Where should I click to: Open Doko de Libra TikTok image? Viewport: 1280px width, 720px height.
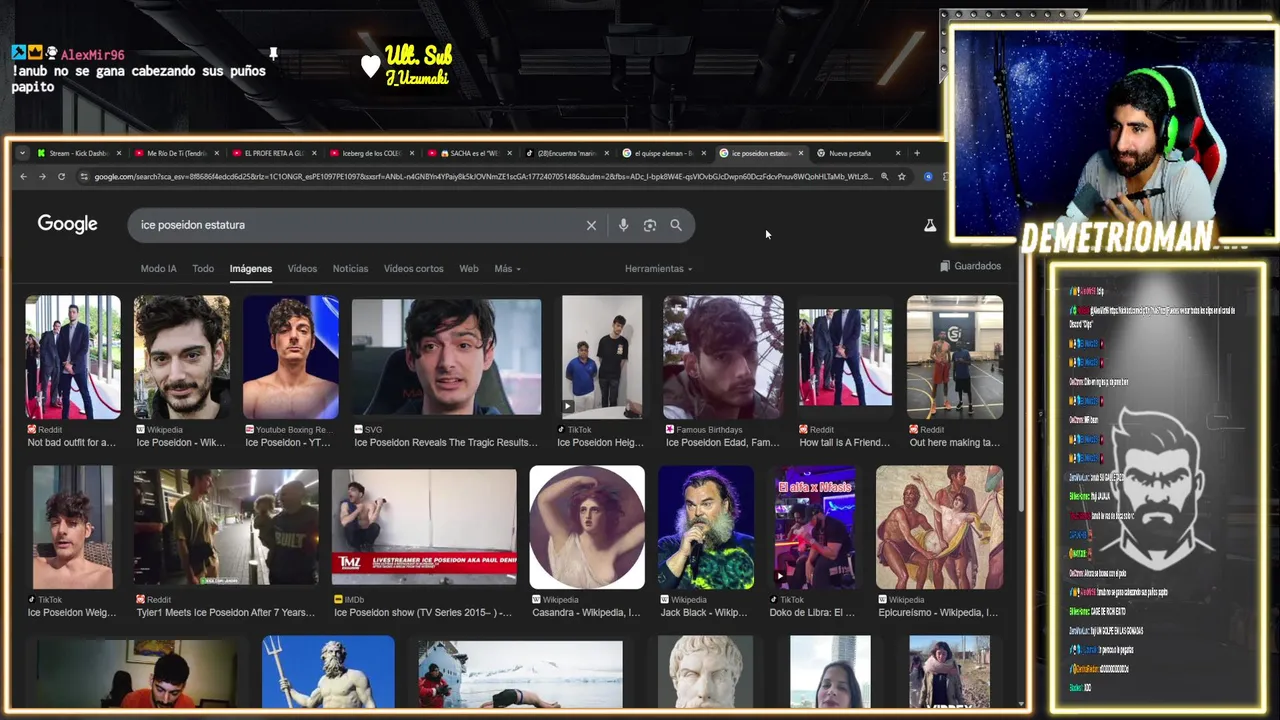pyautogui.click(x=815, y=527)
